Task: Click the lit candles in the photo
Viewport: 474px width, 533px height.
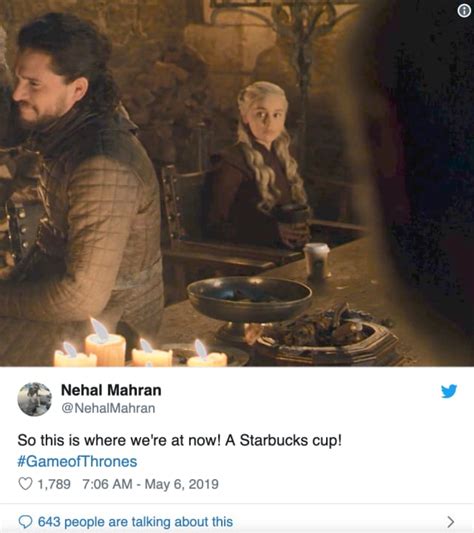Action: point(140,346)
